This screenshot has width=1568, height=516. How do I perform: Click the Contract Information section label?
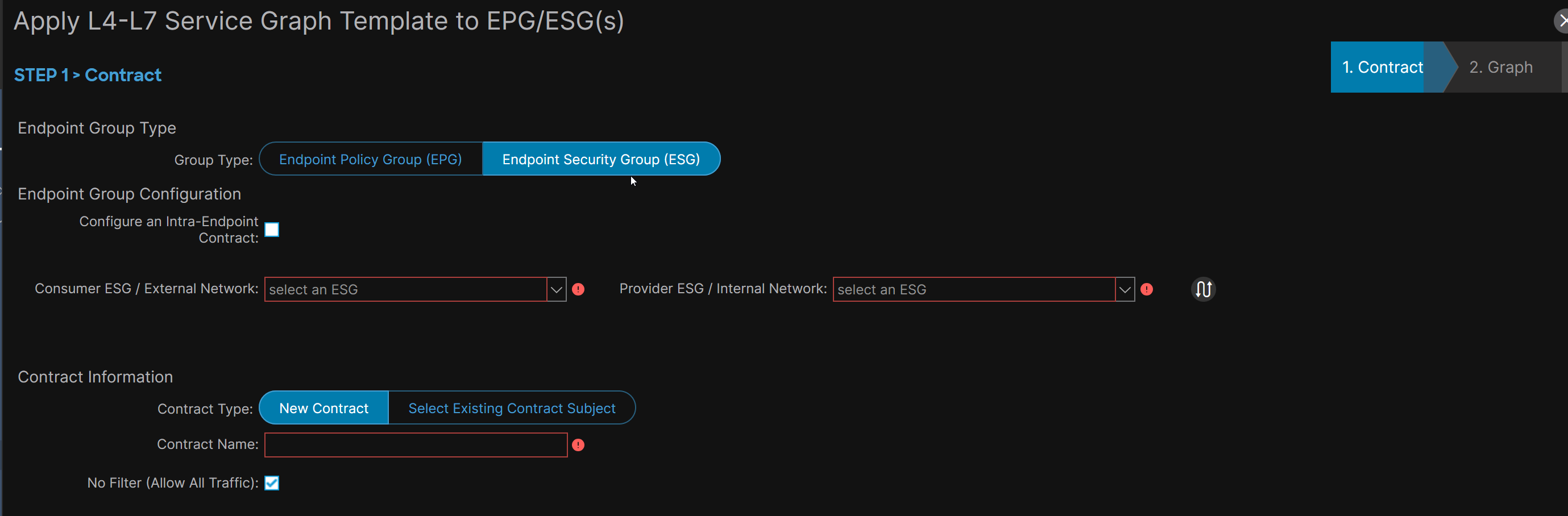coord(96,377)
